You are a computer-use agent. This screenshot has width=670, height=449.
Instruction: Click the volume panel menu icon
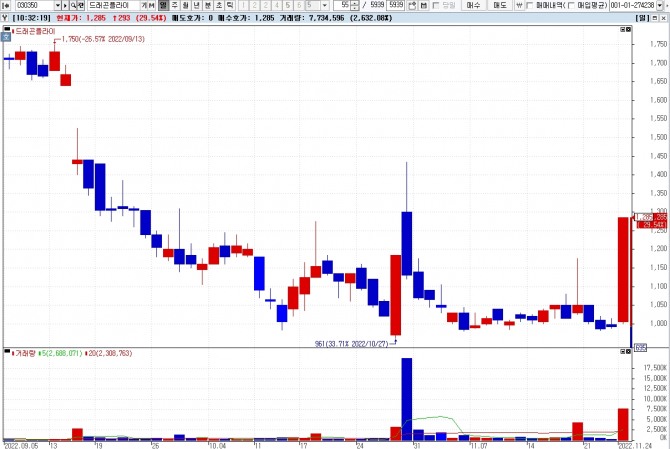tap(7, 351)
